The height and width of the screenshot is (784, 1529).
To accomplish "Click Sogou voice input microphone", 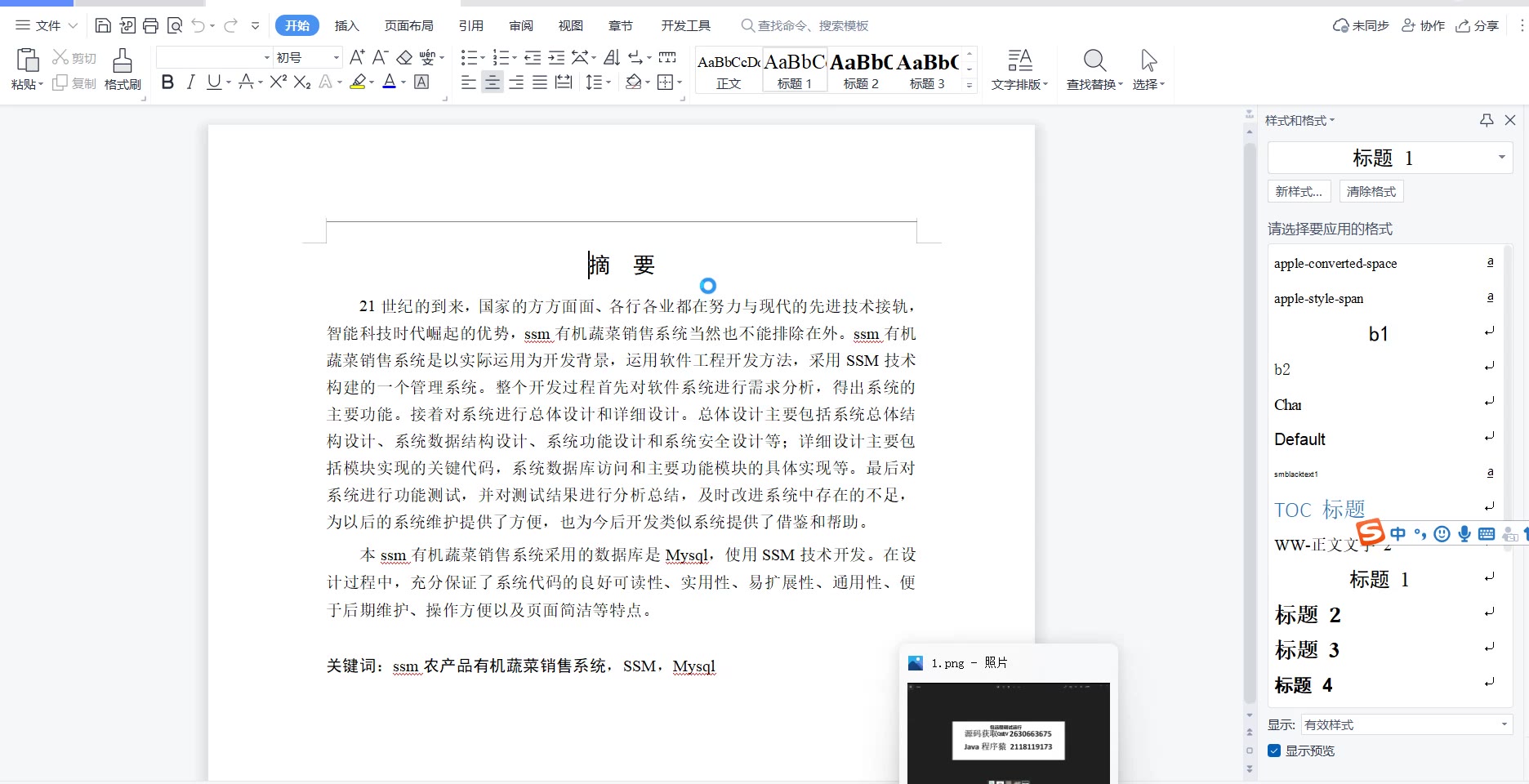I will (x=1464, y=533).
